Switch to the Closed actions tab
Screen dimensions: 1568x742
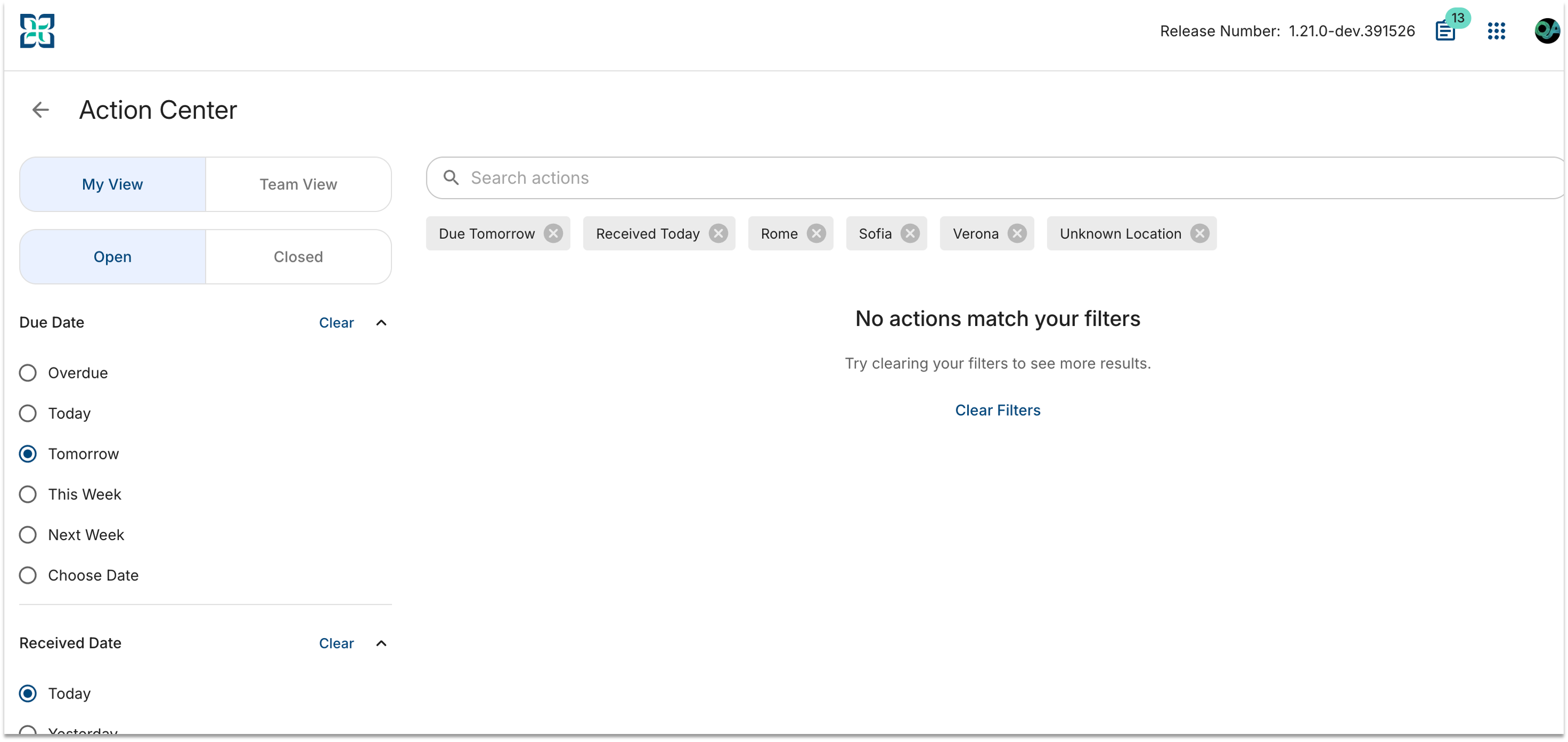[x=298, y=257]
